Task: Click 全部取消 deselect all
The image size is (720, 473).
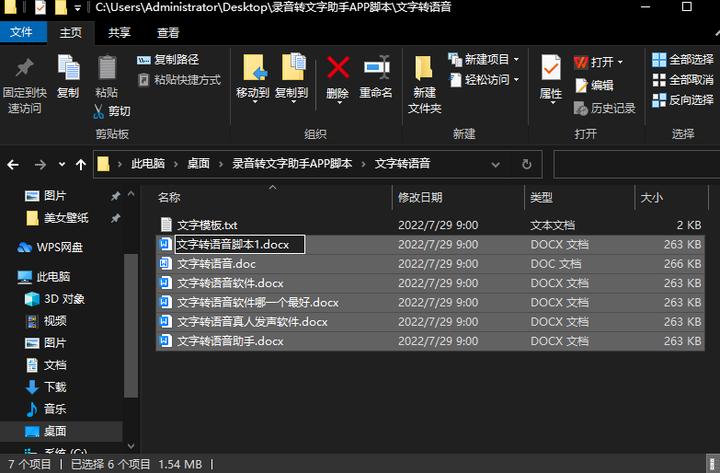Action: point(683,80)
